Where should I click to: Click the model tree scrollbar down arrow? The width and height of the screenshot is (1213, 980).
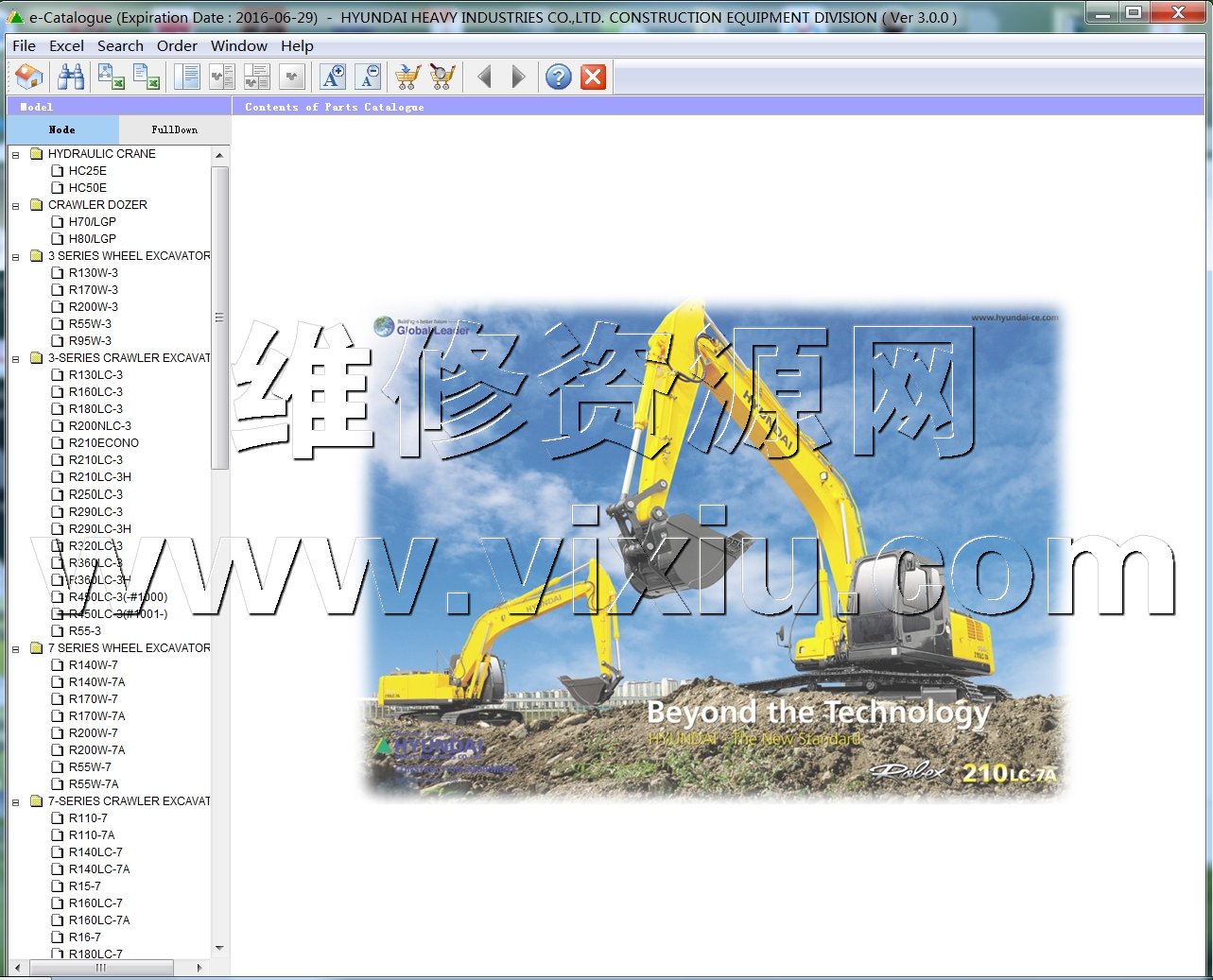point(219,948)
